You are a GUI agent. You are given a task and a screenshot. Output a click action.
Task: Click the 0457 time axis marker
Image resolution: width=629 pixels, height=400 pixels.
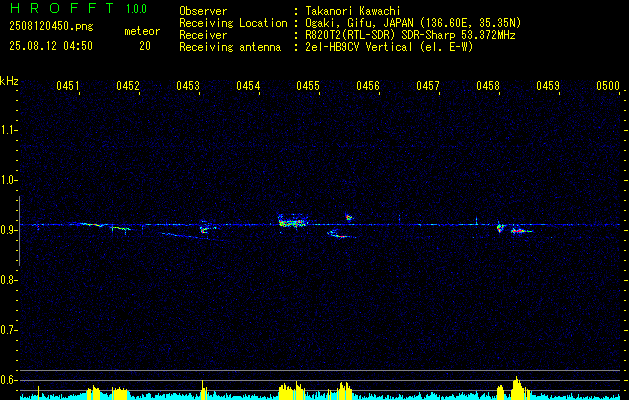point(428,85)
